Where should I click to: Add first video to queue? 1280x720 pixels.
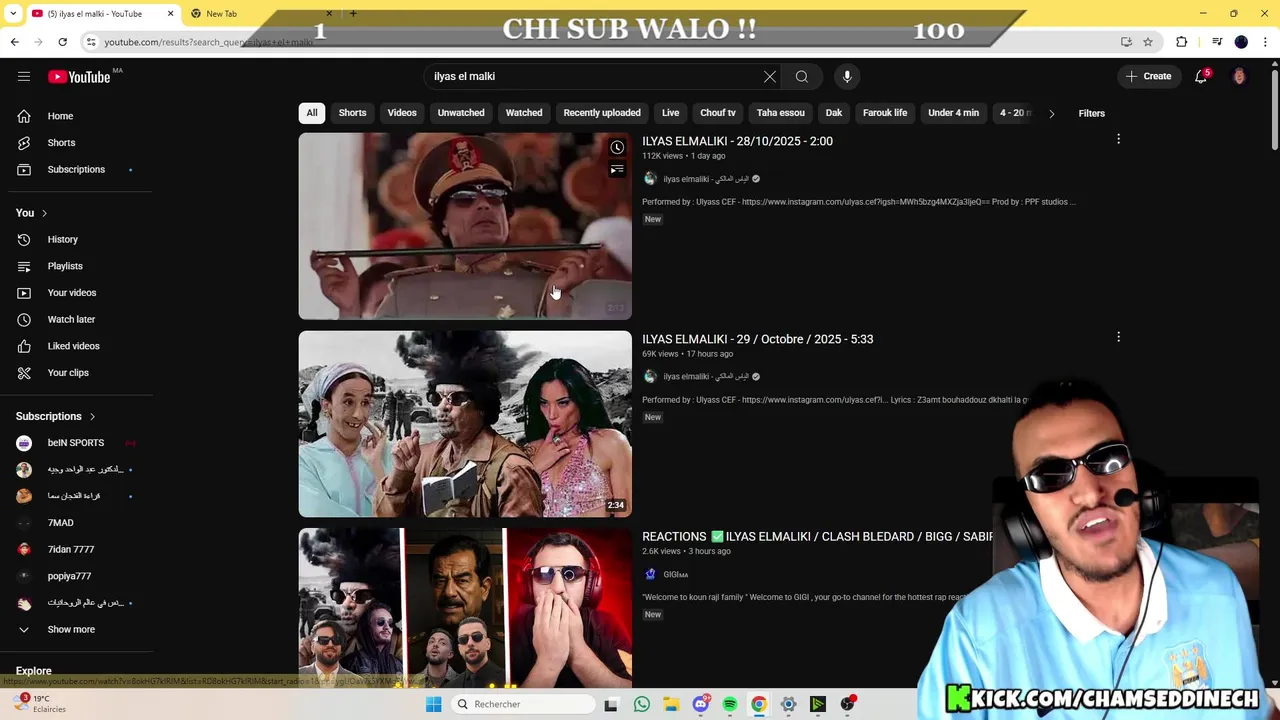[617, 170]
